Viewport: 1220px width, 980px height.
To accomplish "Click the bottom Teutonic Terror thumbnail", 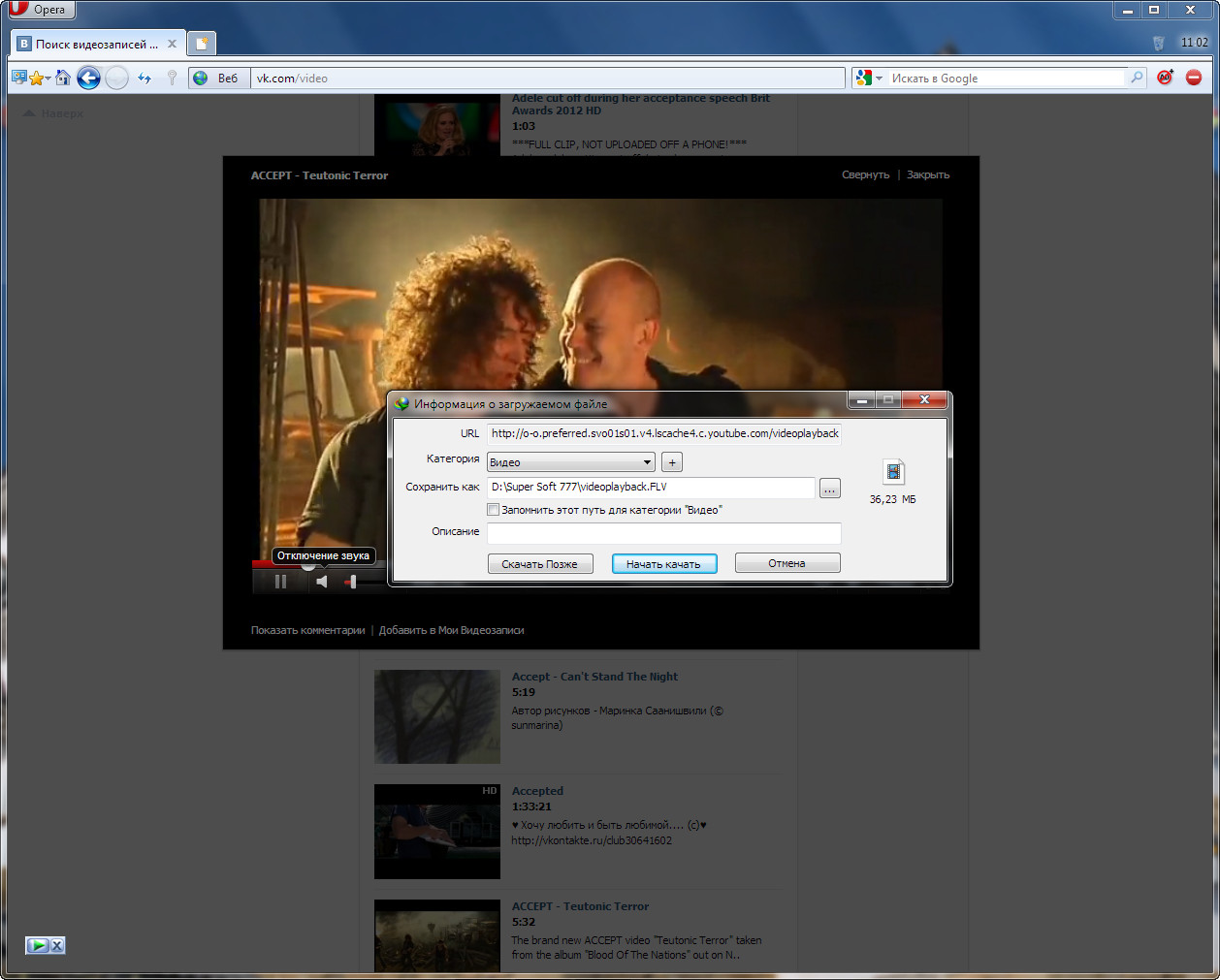I will tap(437, 936).
